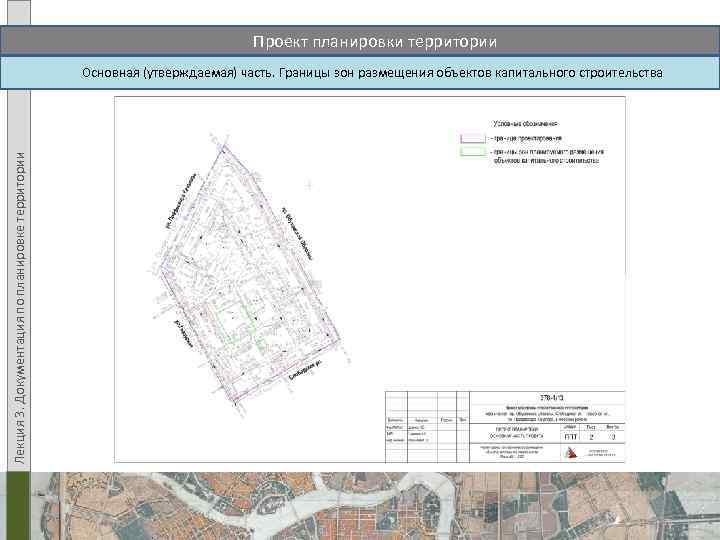Pick the purple design boundary legend swatch
The width and height of the screenshot is (720, 540).
pos(472,138)
